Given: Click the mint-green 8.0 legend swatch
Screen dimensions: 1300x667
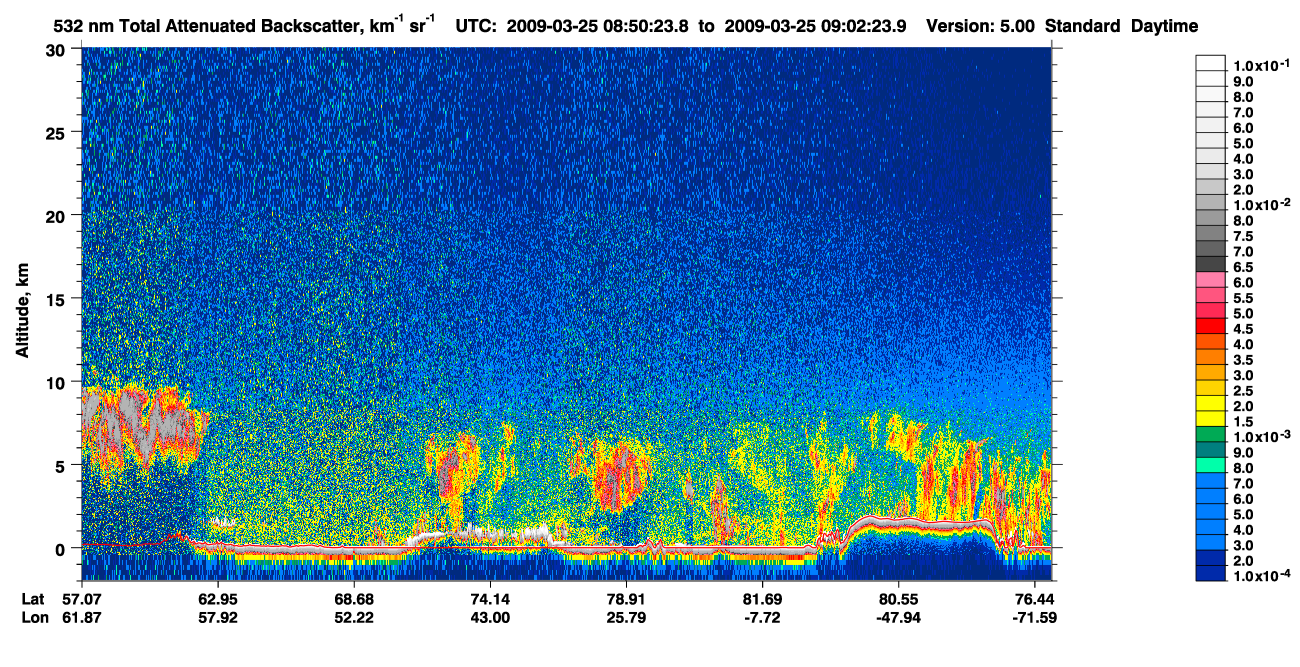Looking at the screenshot, I should [x=1210, y=465].
